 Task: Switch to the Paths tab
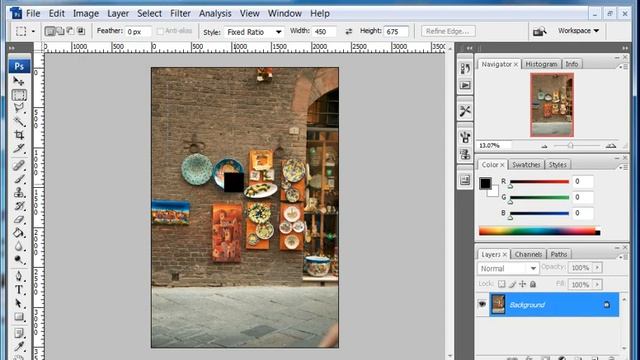[x=559, y=254]
